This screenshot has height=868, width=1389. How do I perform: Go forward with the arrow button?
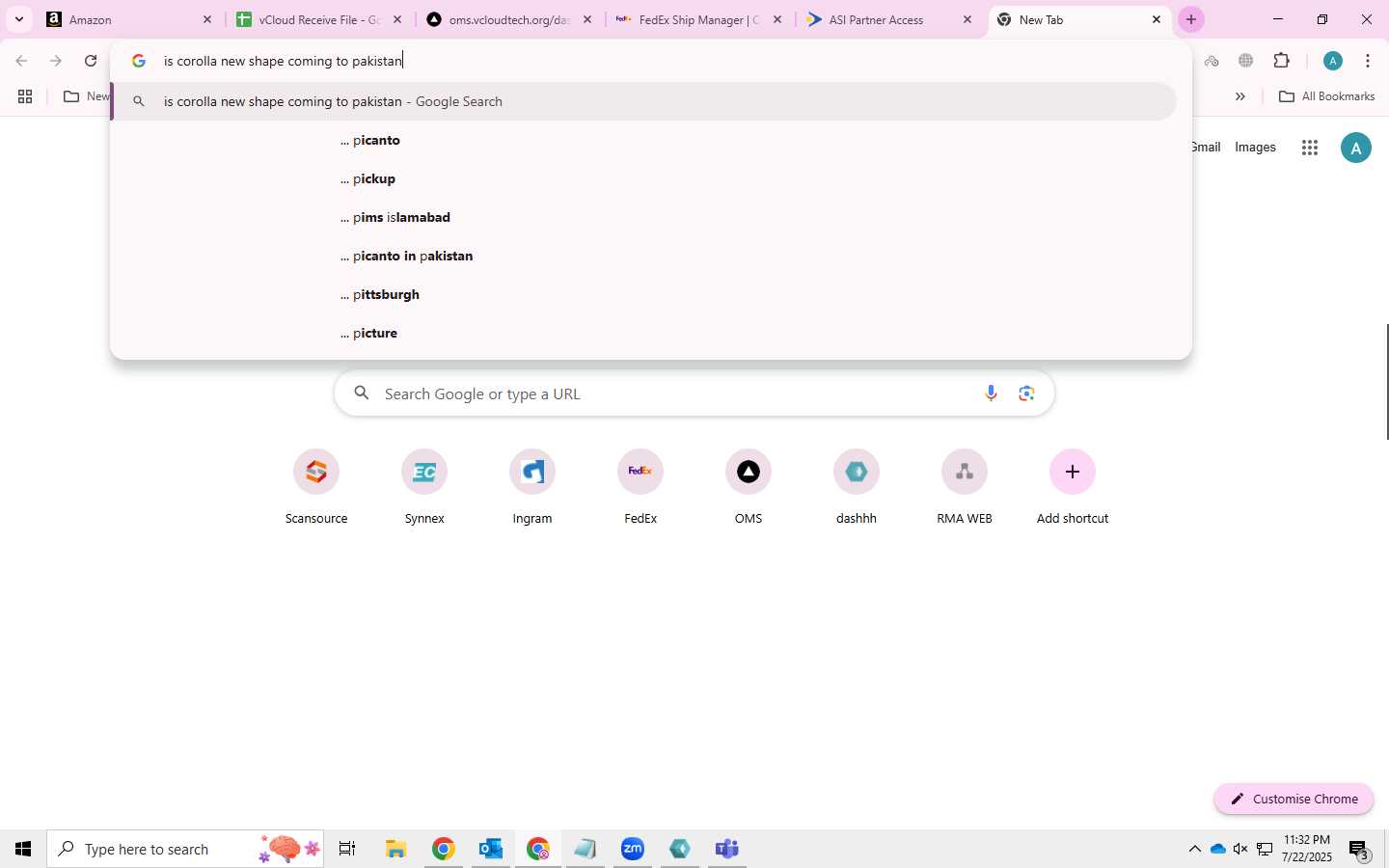click(x=56, y=61)
